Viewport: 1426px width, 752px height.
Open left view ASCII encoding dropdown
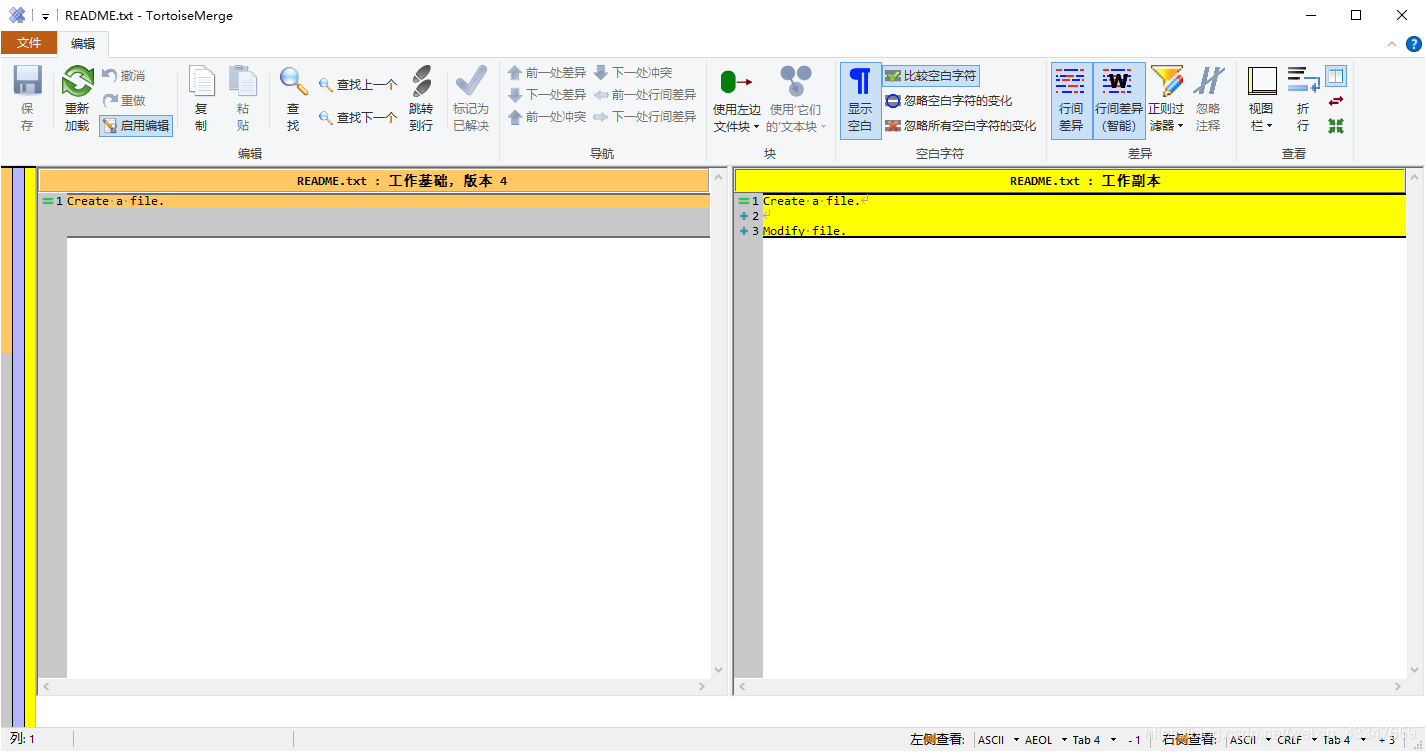[998, 740]
